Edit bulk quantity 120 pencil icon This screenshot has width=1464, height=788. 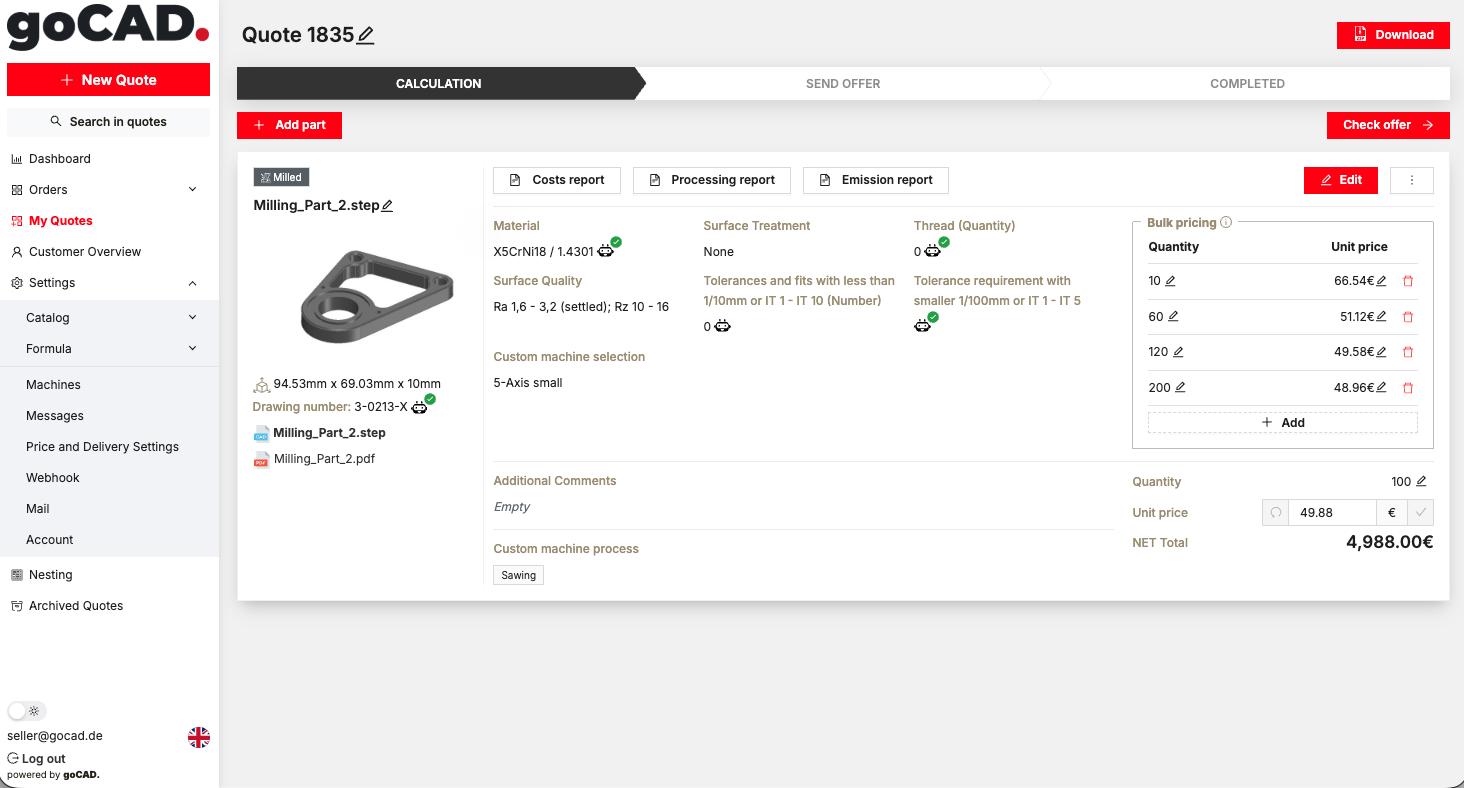(1178, 352)
